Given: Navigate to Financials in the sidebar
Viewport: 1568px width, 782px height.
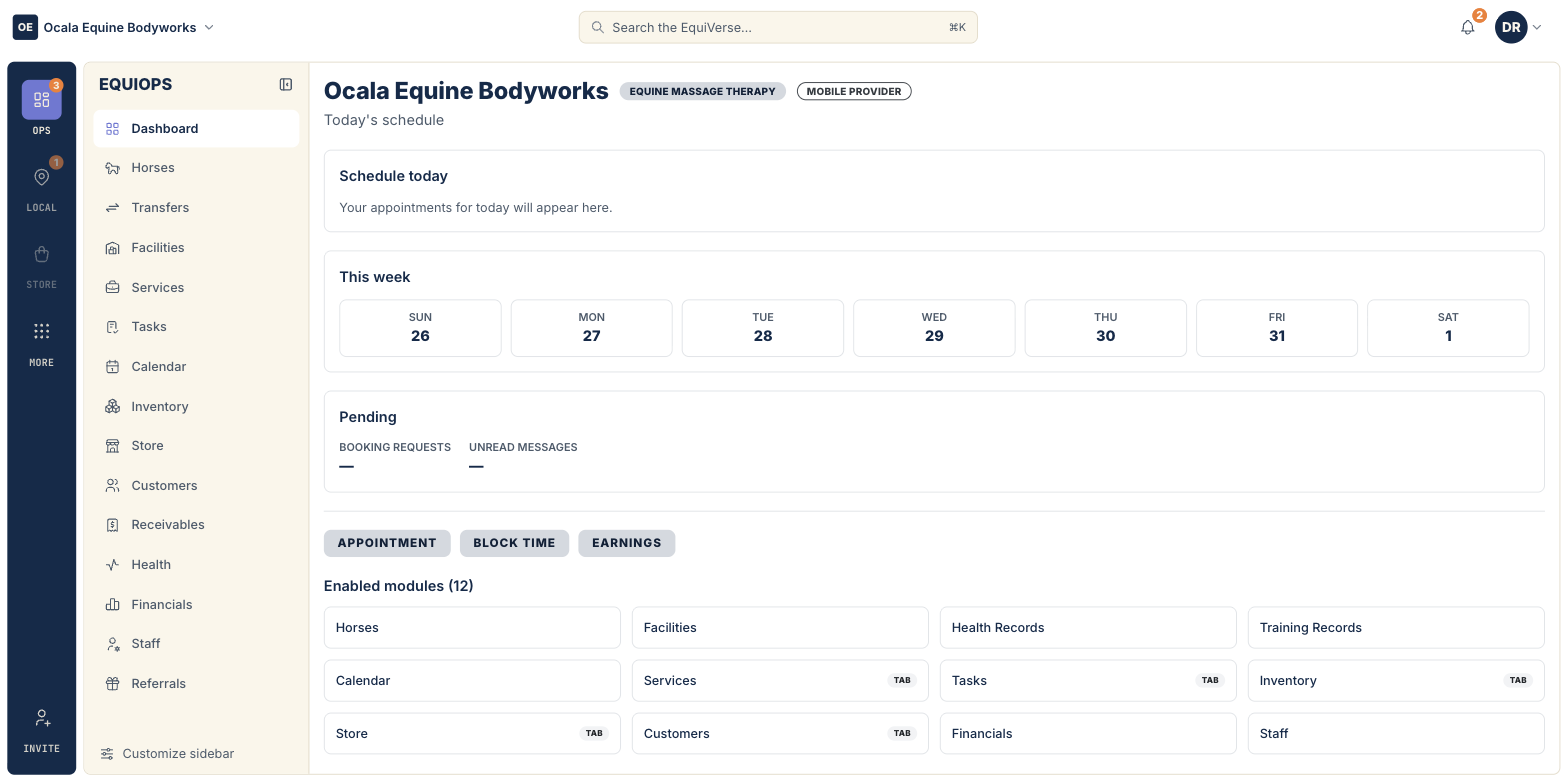Looking at the screenshot, I should [196, 605].
